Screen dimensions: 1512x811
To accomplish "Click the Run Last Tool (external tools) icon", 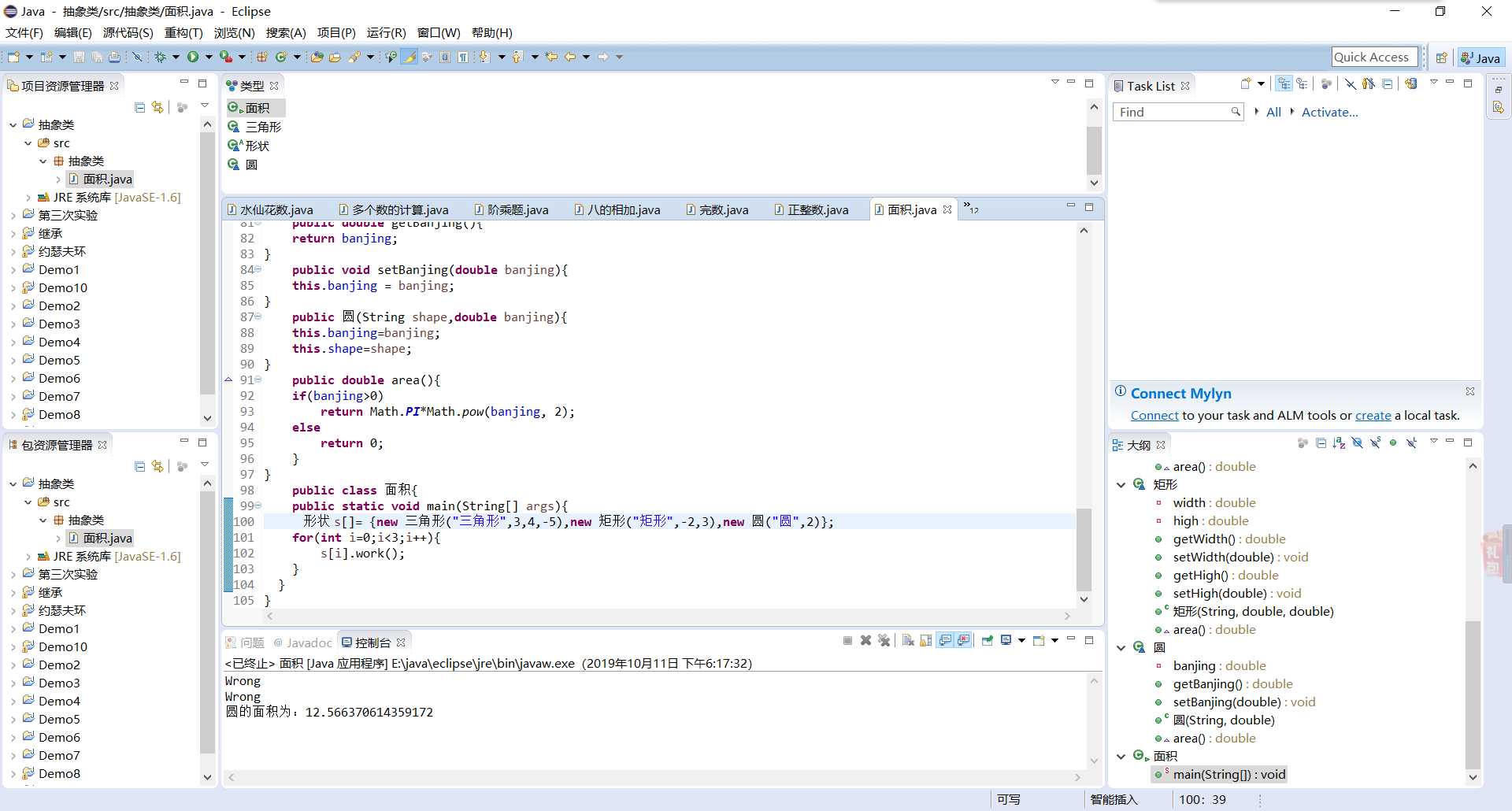I will (226, 57).
